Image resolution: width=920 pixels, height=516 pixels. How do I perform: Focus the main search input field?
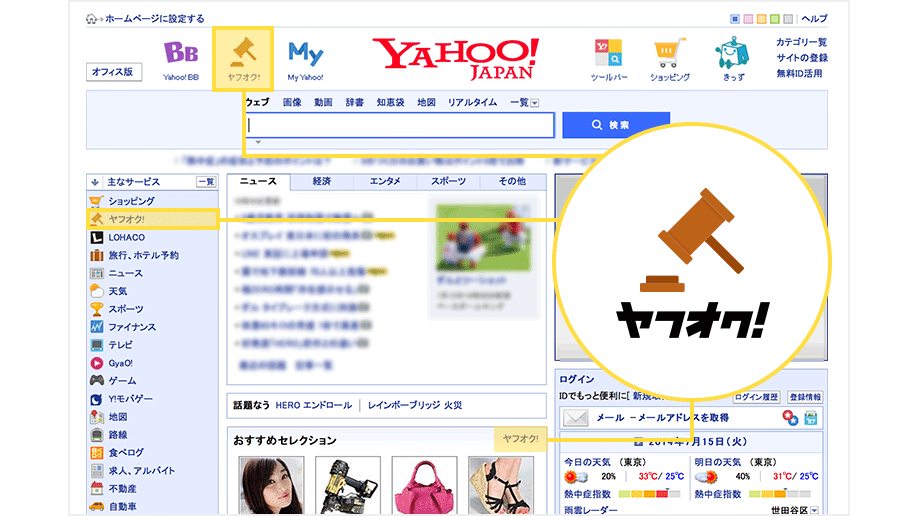[x=400, y=125]
